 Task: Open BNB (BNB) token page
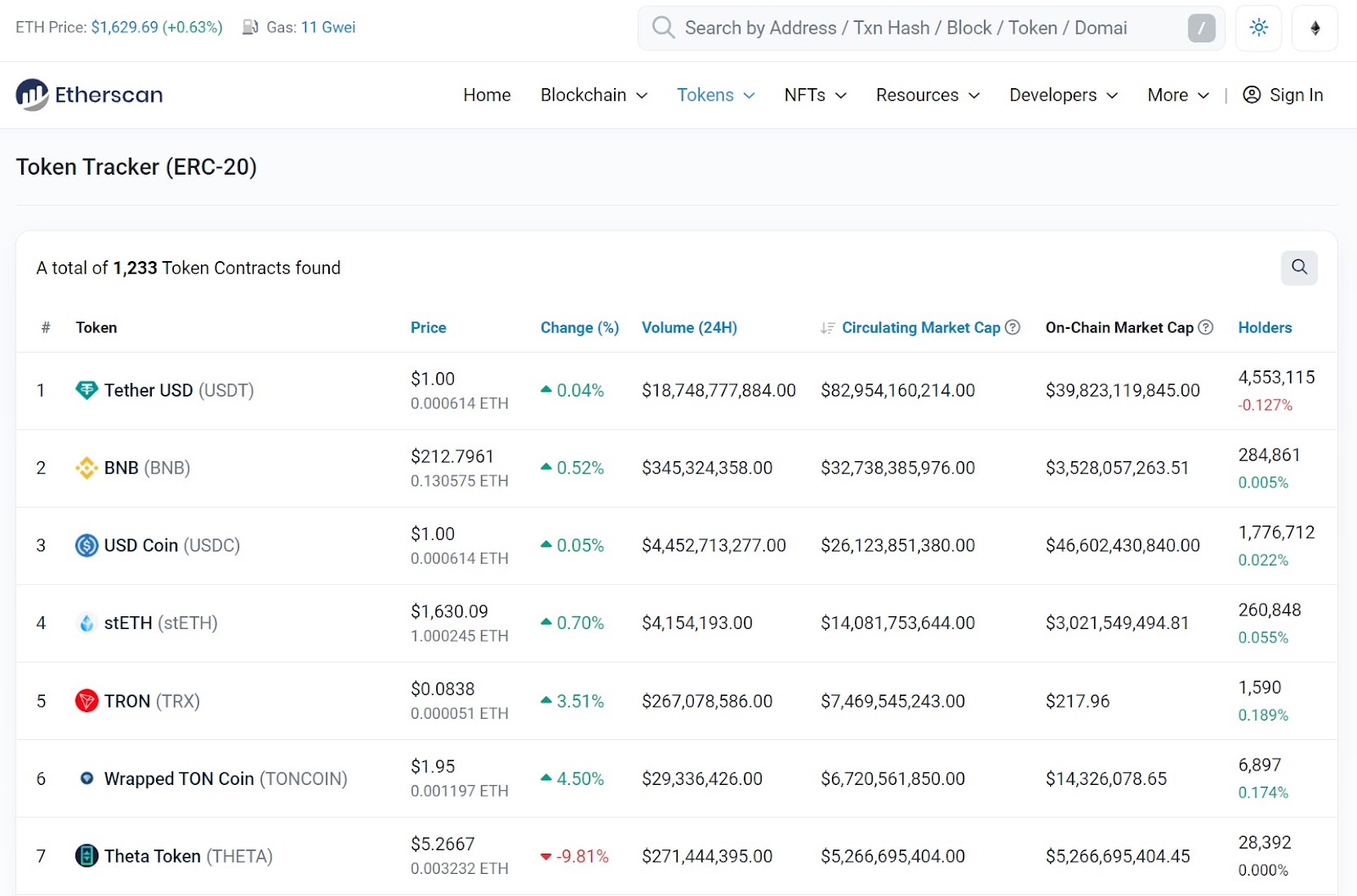[147, 468]
